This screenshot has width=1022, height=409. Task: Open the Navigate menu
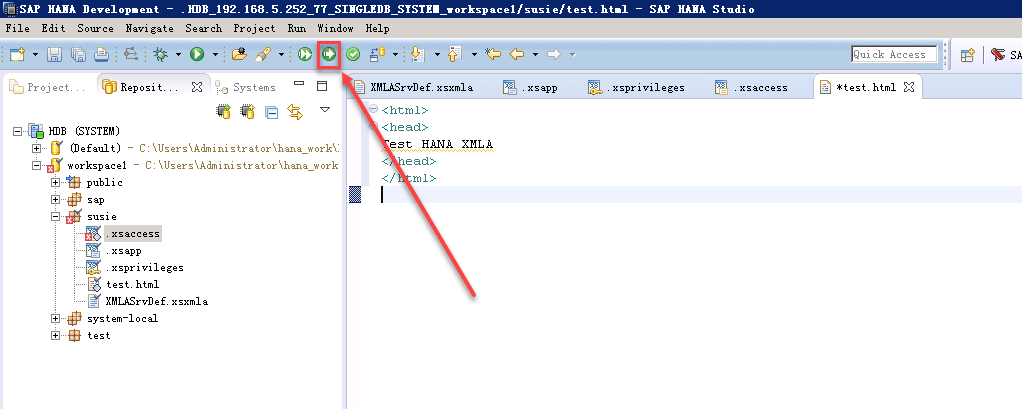(x=150, y=29)
